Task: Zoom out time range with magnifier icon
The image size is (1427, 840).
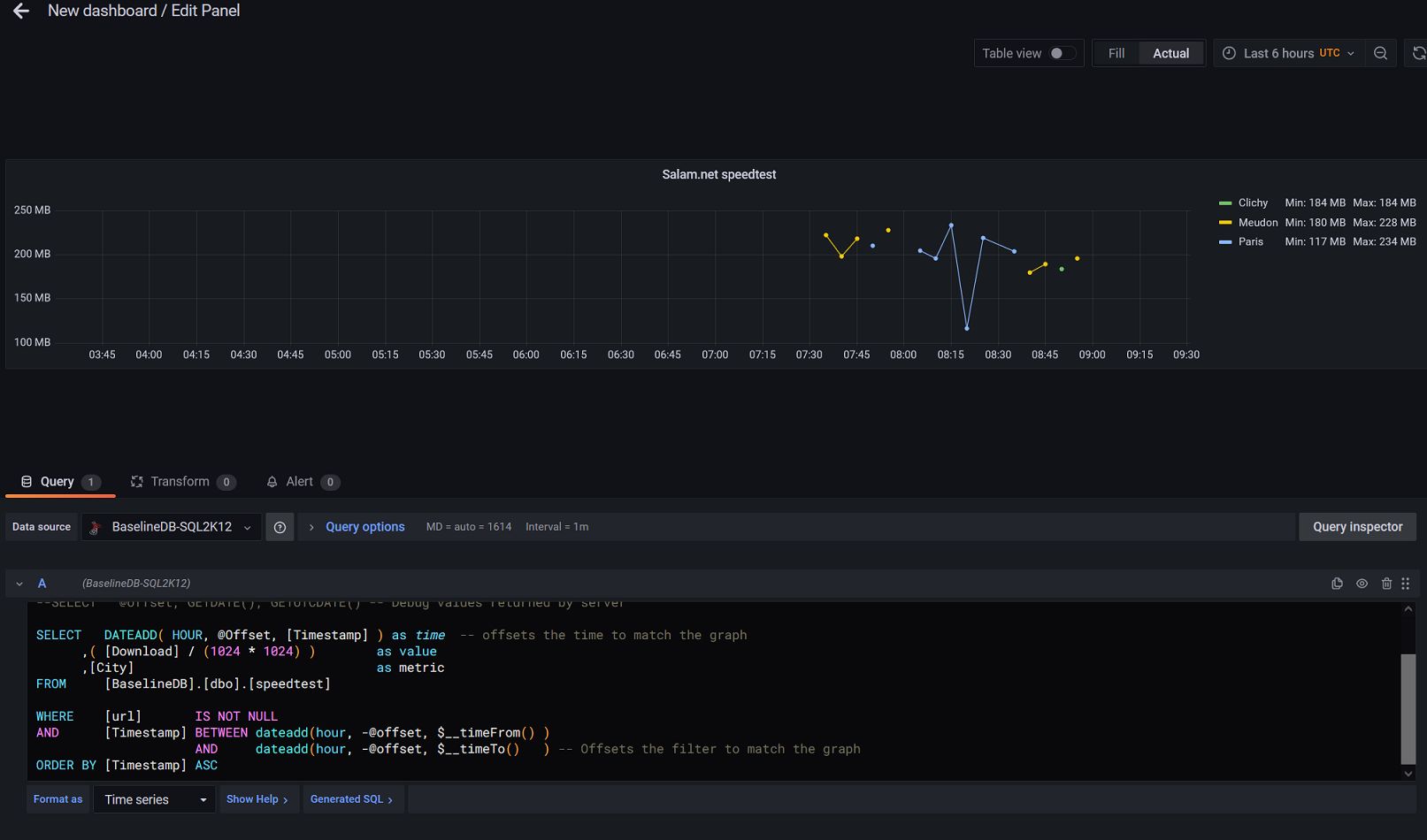Action: [1380, 53]
